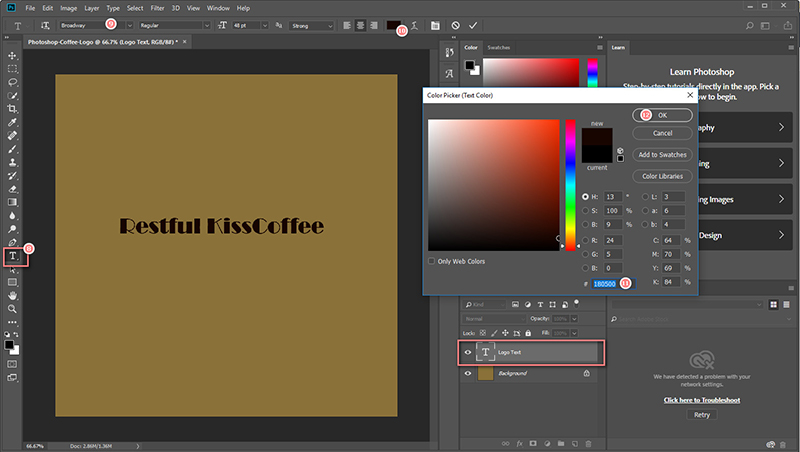This screenshot has height=452, width=800.
Task: Toggle visibility of the Background layer
Action: [468, 373]
